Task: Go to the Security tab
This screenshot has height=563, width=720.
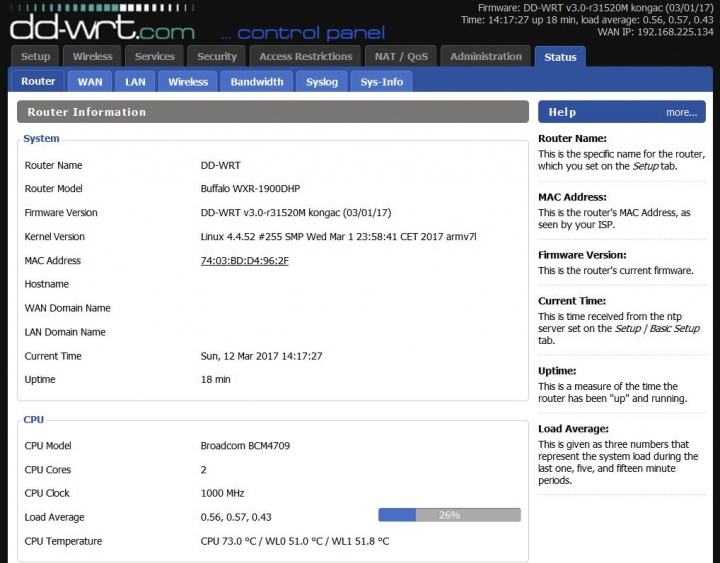Action: pyautogui.click(x=217, y=56)
